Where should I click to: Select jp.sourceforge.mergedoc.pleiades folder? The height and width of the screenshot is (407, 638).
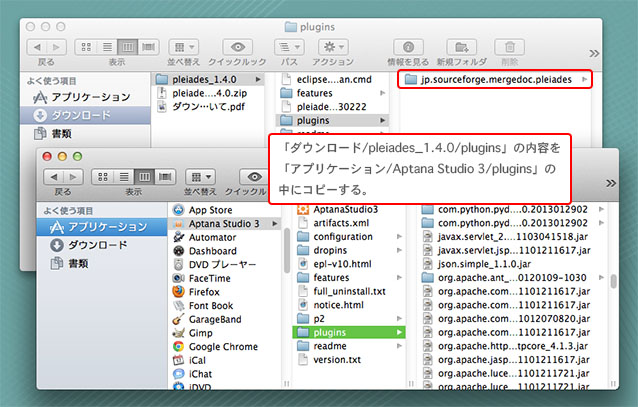pyautogui.click(x=495, y=79)
